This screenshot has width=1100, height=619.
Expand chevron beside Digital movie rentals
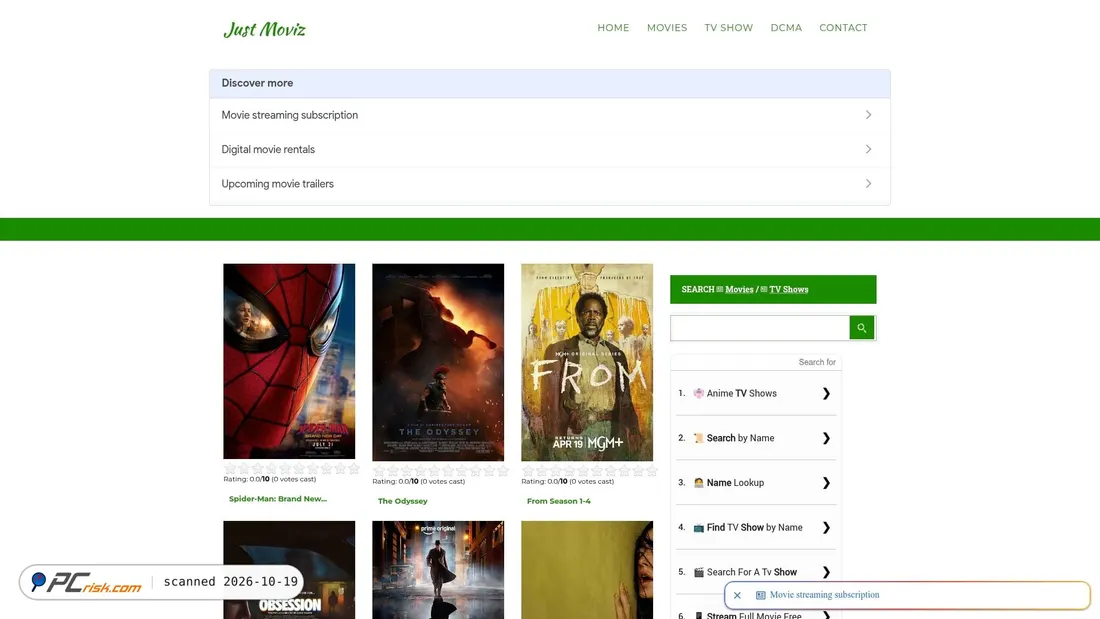pyautogui.click(x=868, y=149)
